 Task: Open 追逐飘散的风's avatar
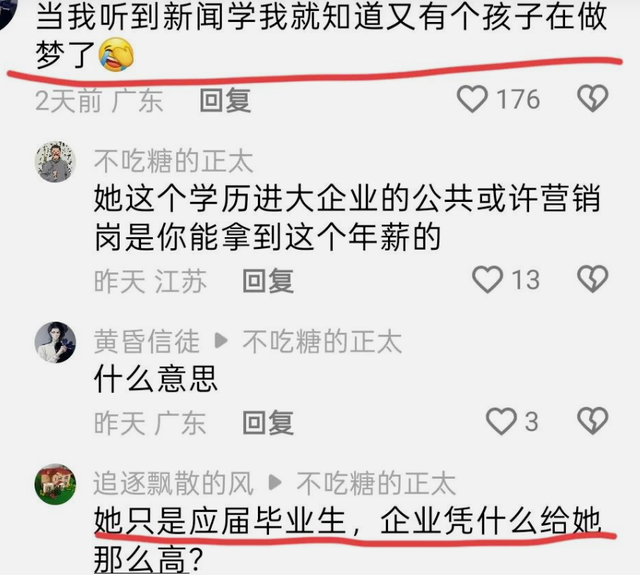point(55,484)
